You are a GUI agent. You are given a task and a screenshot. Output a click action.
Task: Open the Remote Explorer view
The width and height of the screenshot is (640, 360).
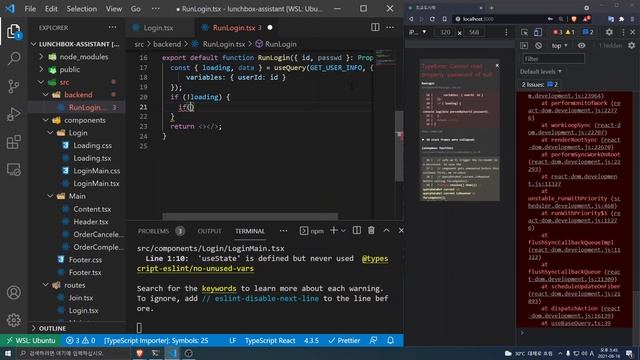(x=13, y=169)
